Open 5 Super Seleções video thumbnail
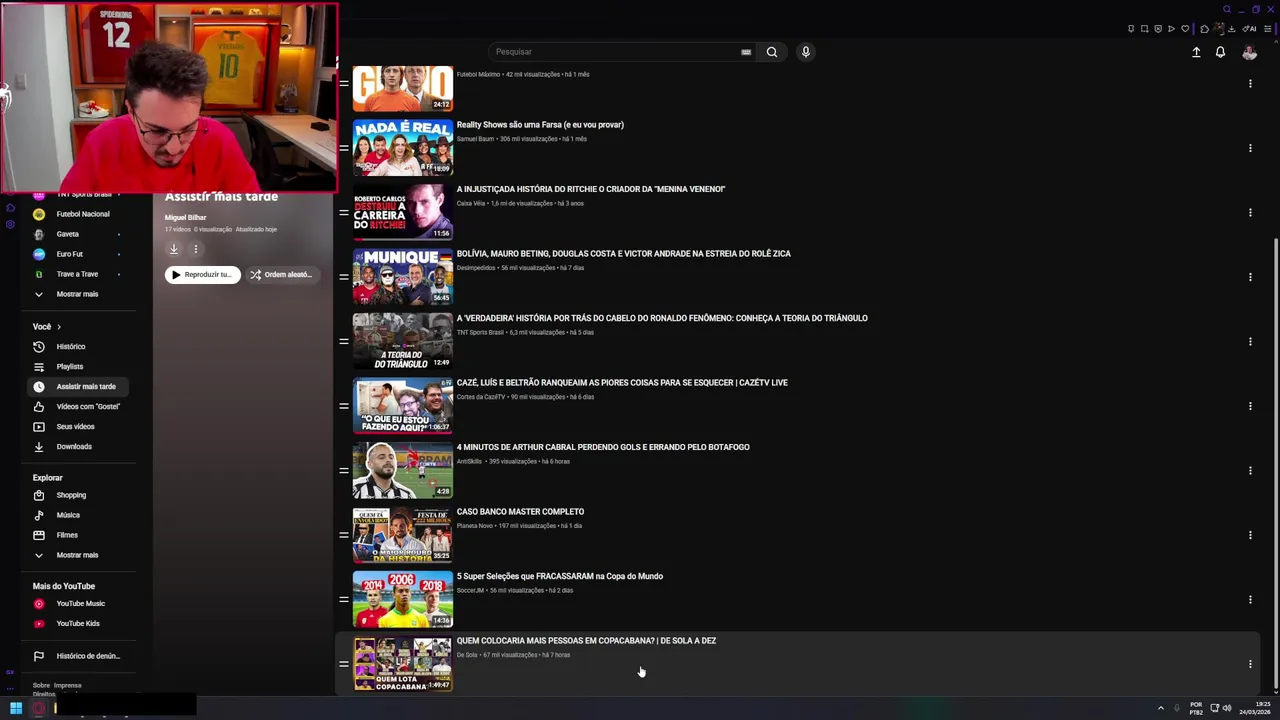 pyautogui.click(x=403, y=599)
